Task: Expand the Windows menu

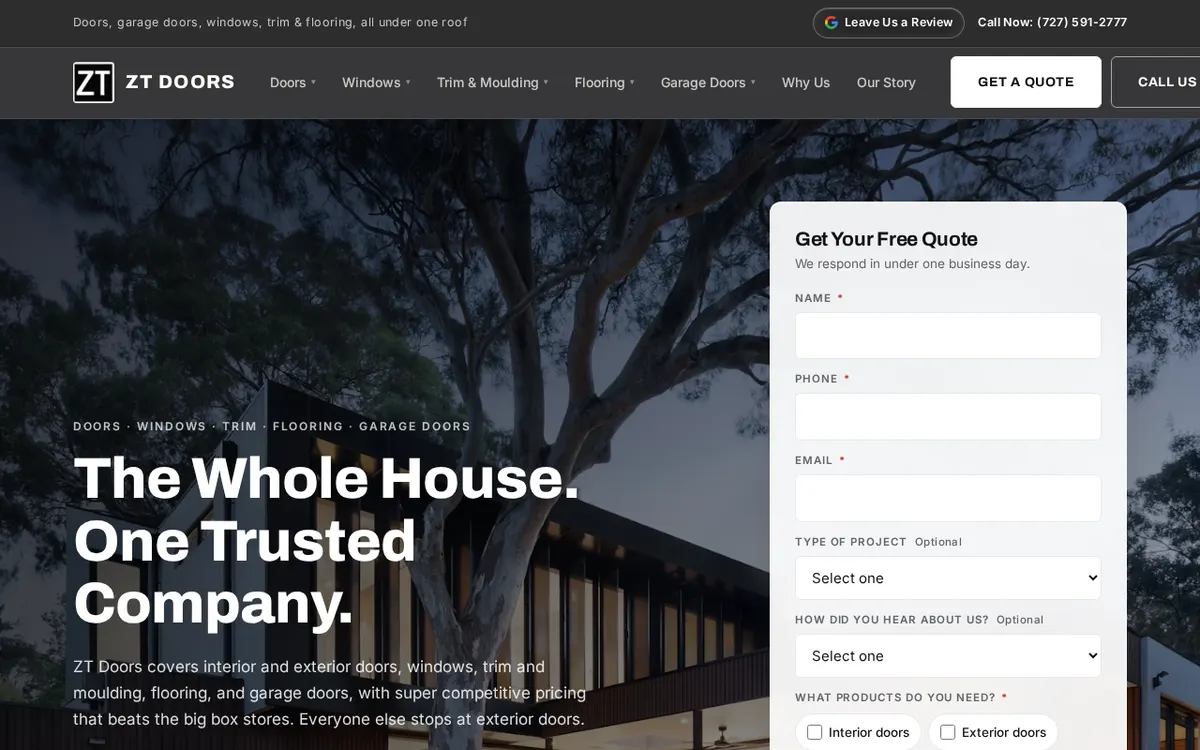Action: (x=376, y=82)
